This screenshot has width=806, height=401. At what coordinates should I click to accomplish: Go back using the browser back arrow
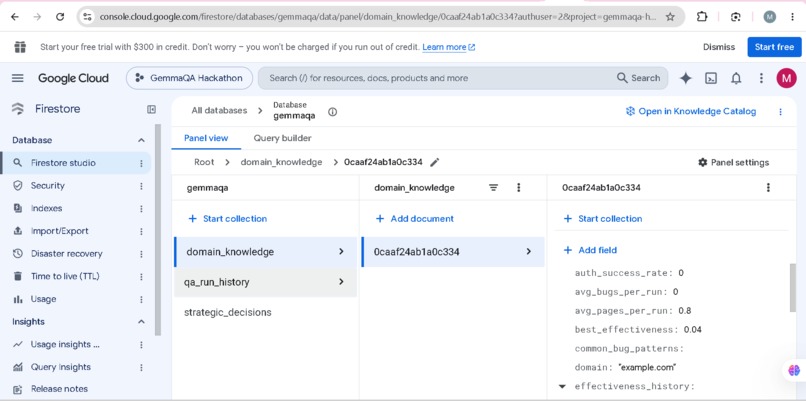15,17
